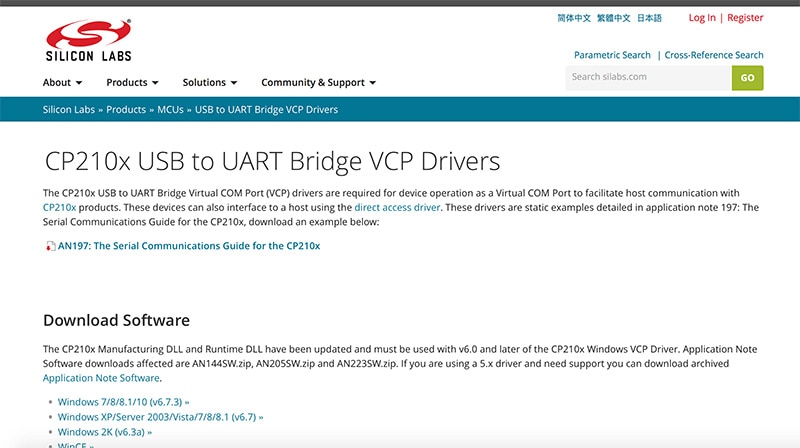Screen dimensions: 800x448
Task: Expand the About menu
Action: [62, 82]
